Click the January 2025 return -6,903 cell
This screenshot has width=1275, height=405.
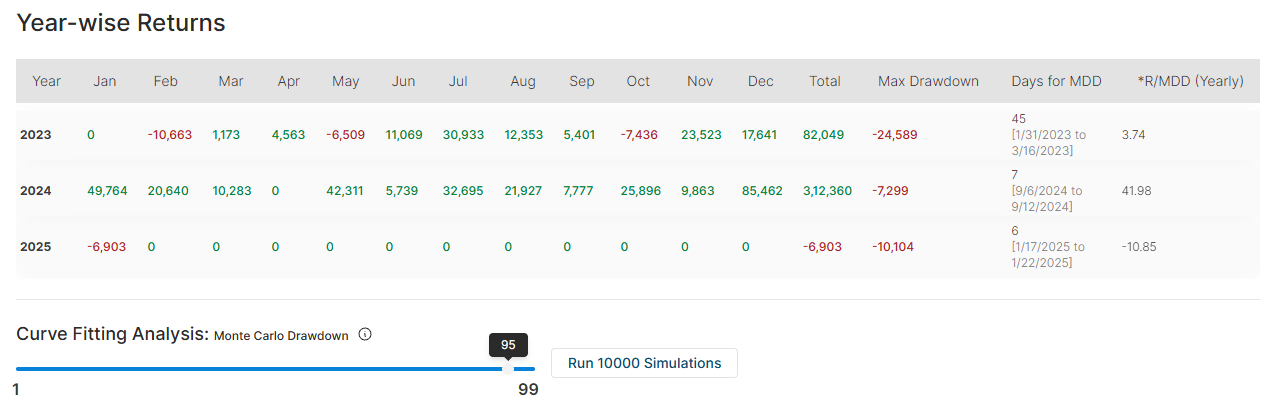tap(106, 246)
